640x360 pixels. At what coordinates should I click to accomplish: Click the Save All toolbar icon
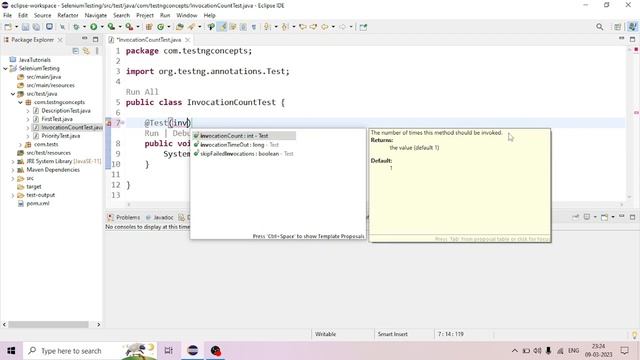[x=36, y=27]
